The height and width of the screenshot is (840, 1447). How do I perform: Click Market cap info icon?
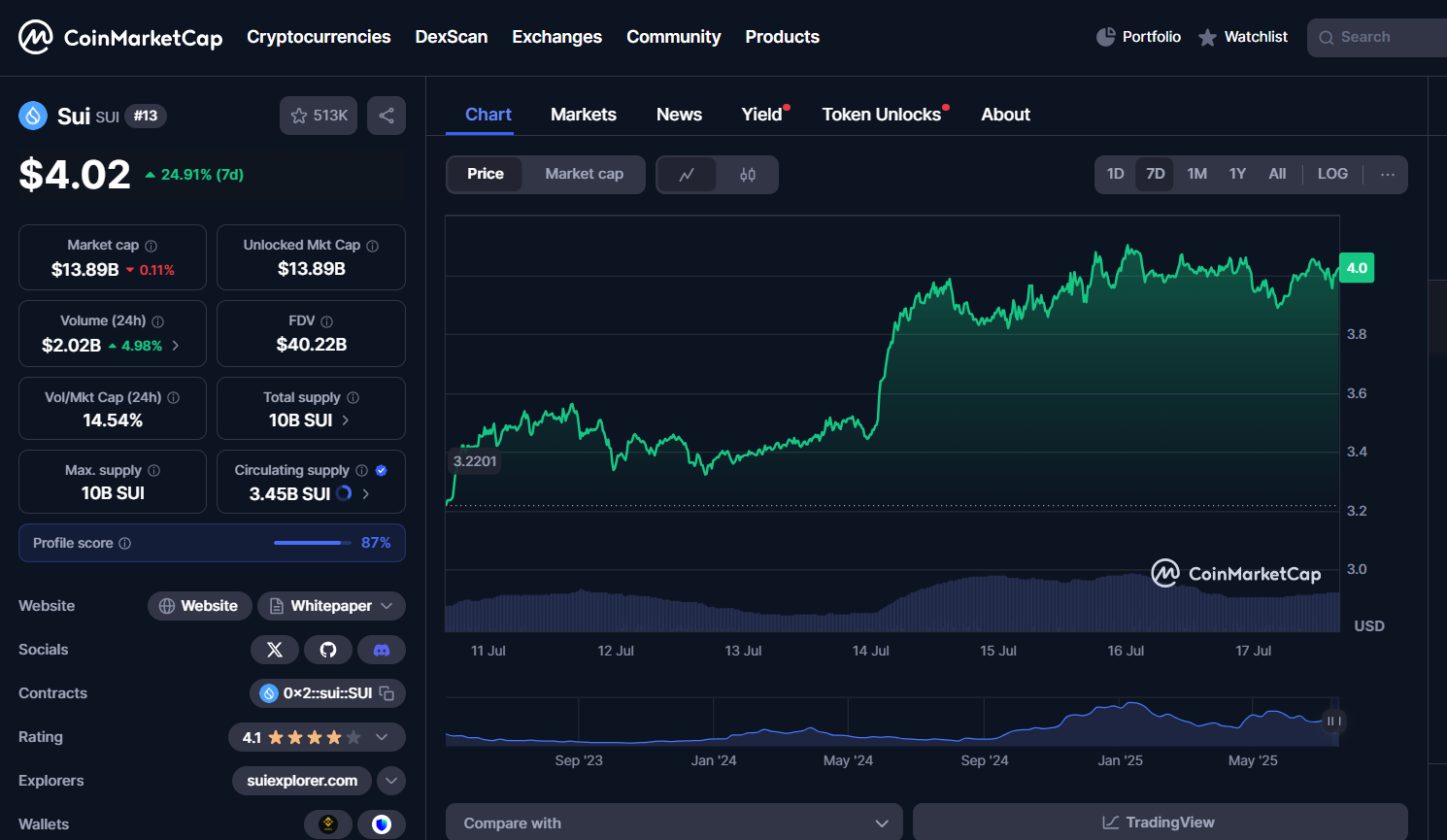(x=151, y=246)
